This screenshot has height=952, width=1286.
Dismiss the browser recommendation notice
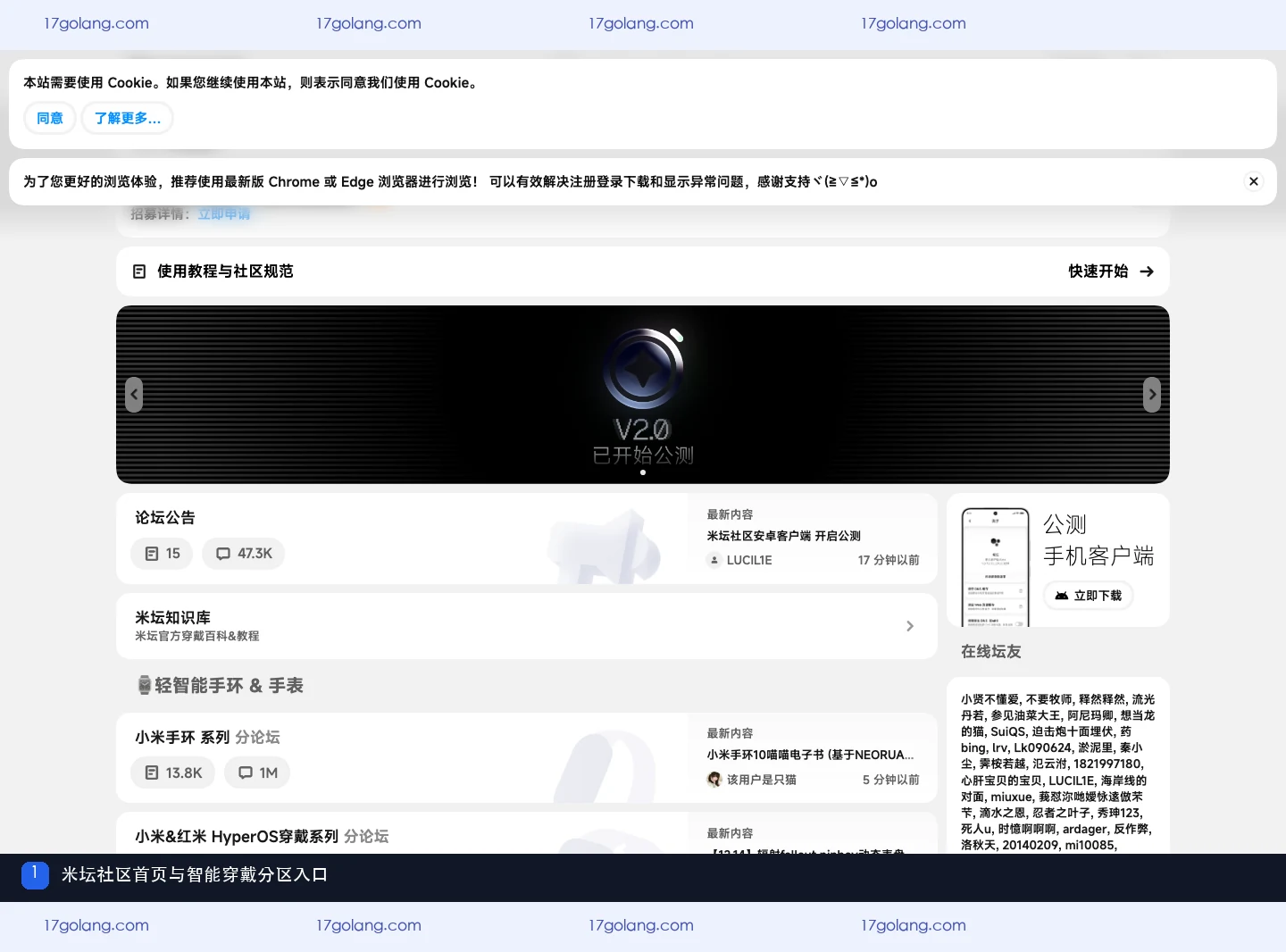point(1254,181)
